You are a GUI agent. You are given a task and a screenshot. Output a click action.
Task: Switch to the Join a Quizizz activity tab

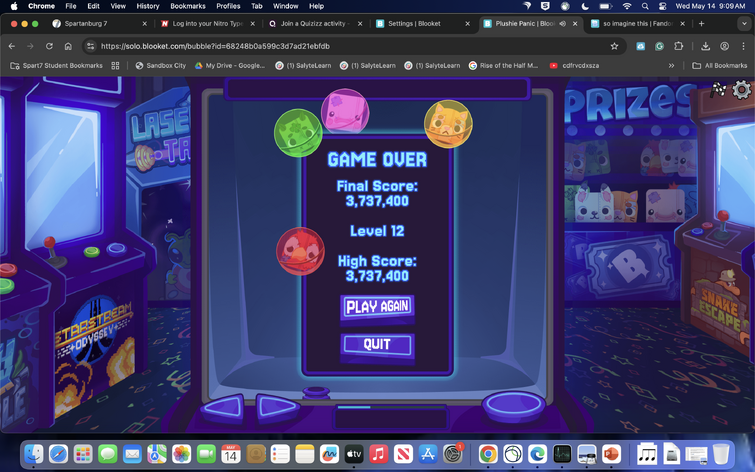[315, 24]
